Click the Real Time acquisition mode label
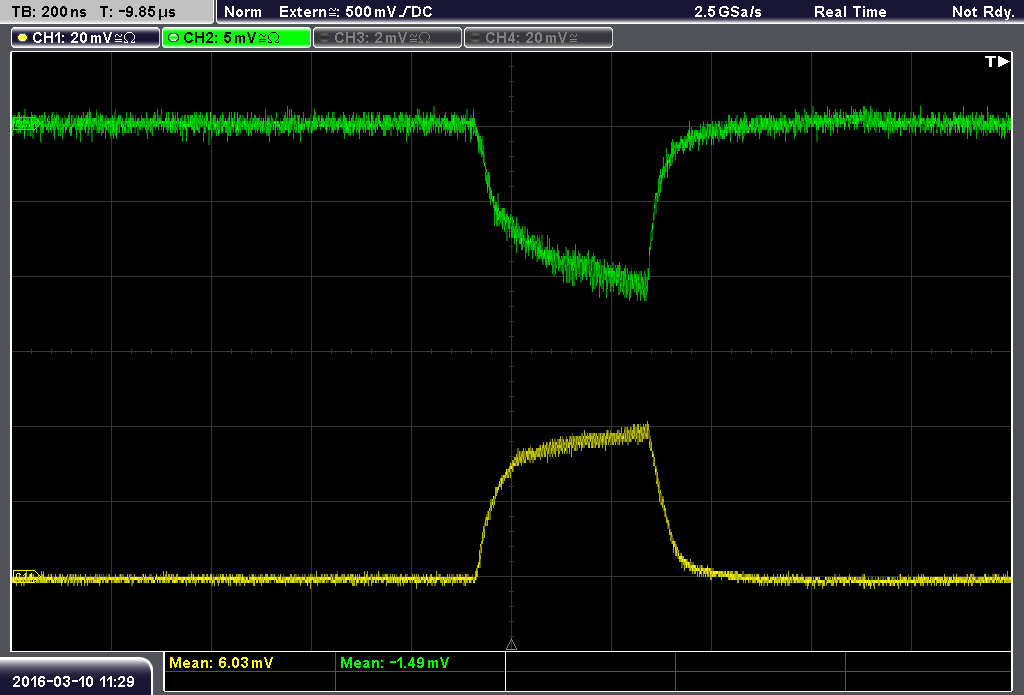 [850, 12]
